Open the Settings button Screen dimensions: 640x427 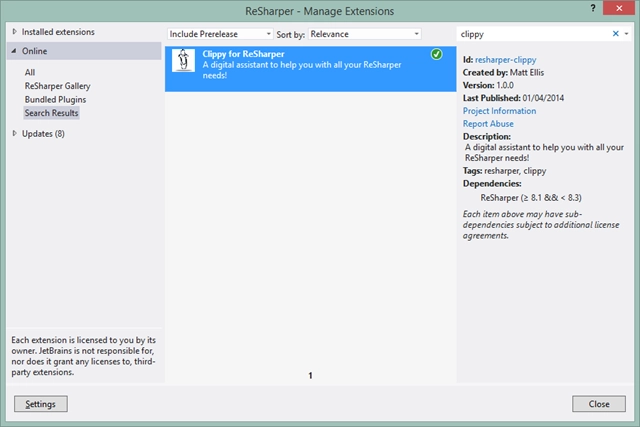pyautogui.click(x=41, y=404)
